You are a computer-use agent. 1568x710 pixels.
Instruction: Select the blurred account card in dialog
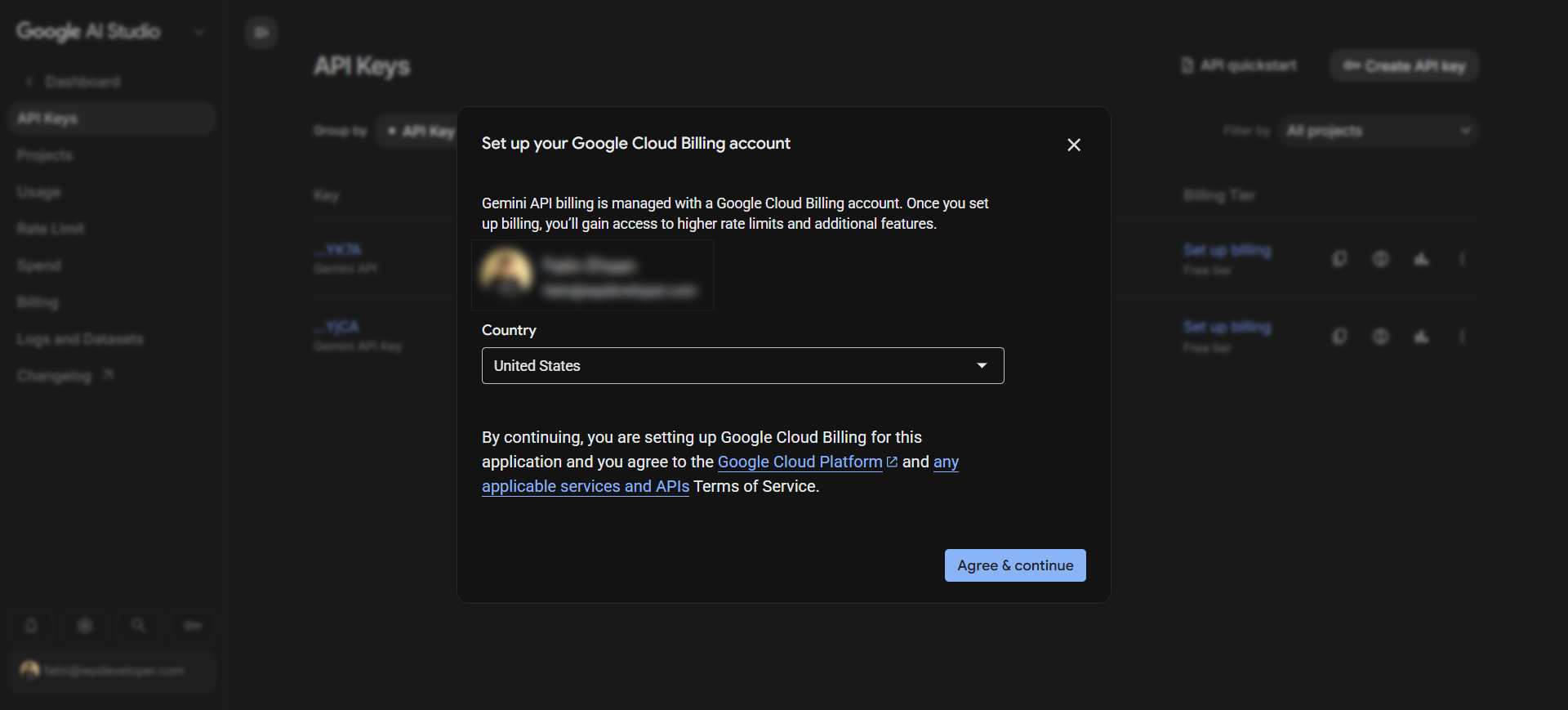coord(593,275)
